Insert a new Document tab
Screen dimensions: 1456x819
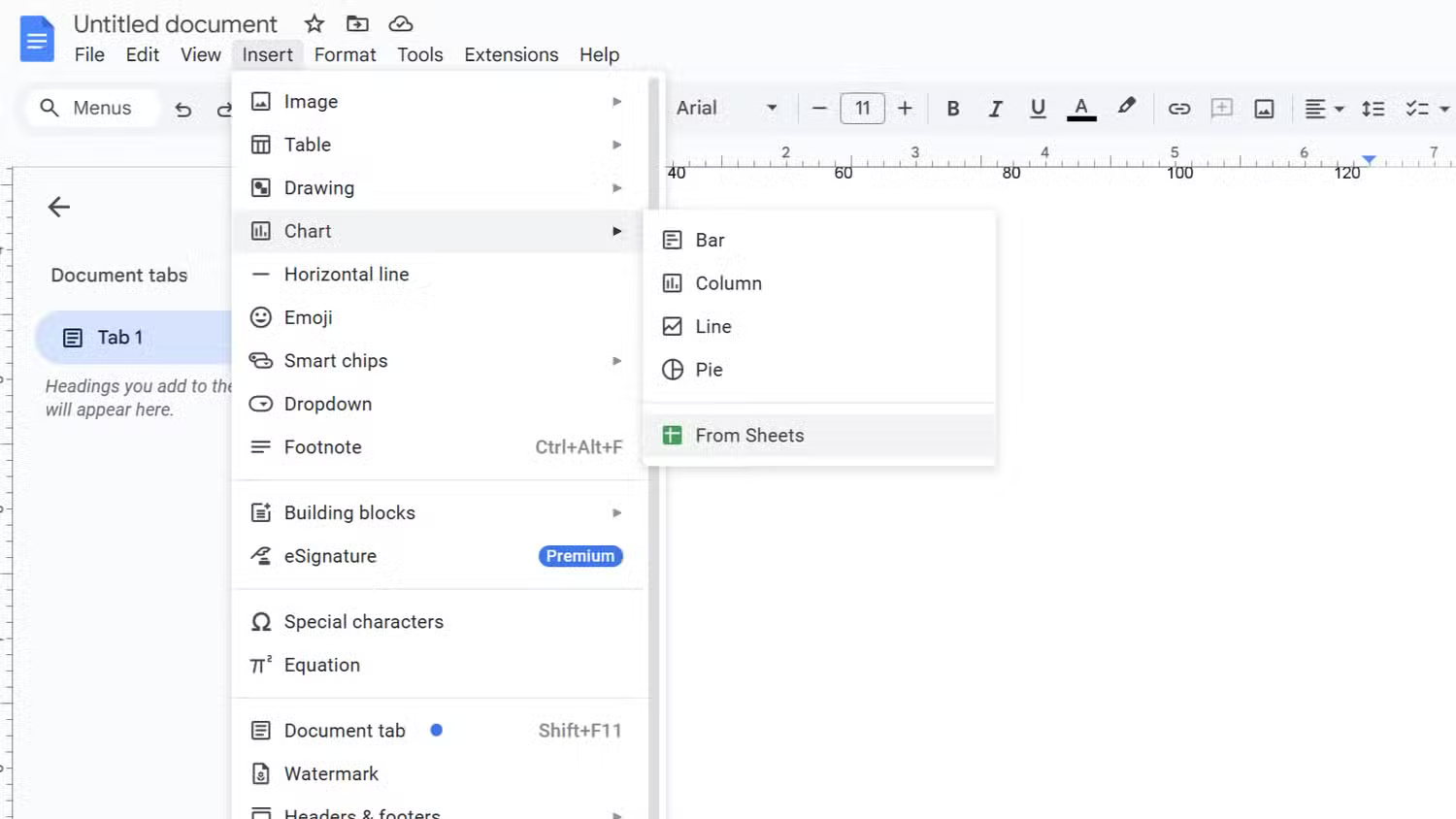point(439,731)
